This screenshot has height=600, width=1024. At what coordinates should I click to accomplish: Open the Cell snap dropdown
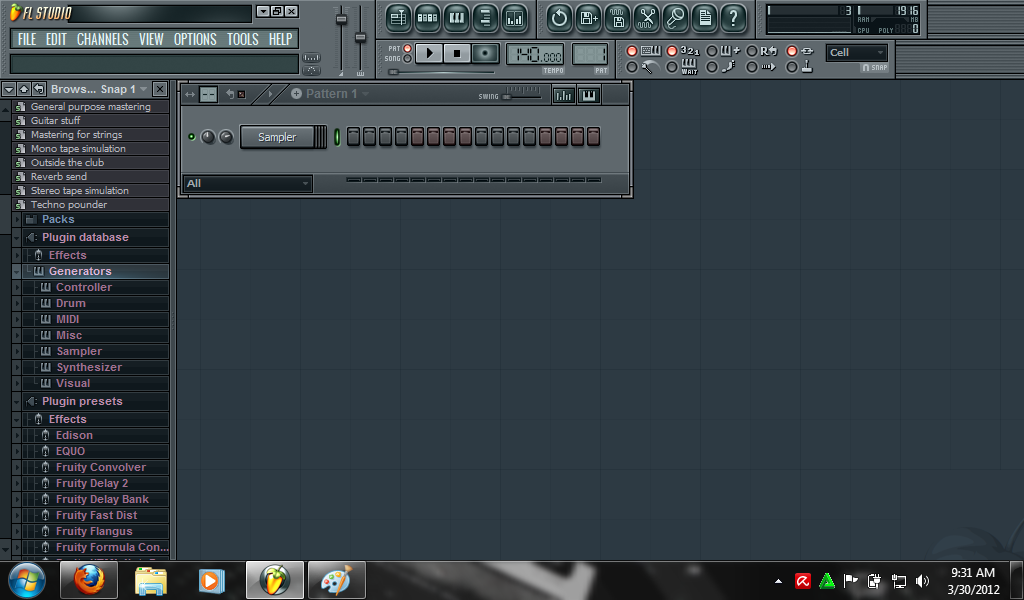pyautogui.click(x=857, y=53)
